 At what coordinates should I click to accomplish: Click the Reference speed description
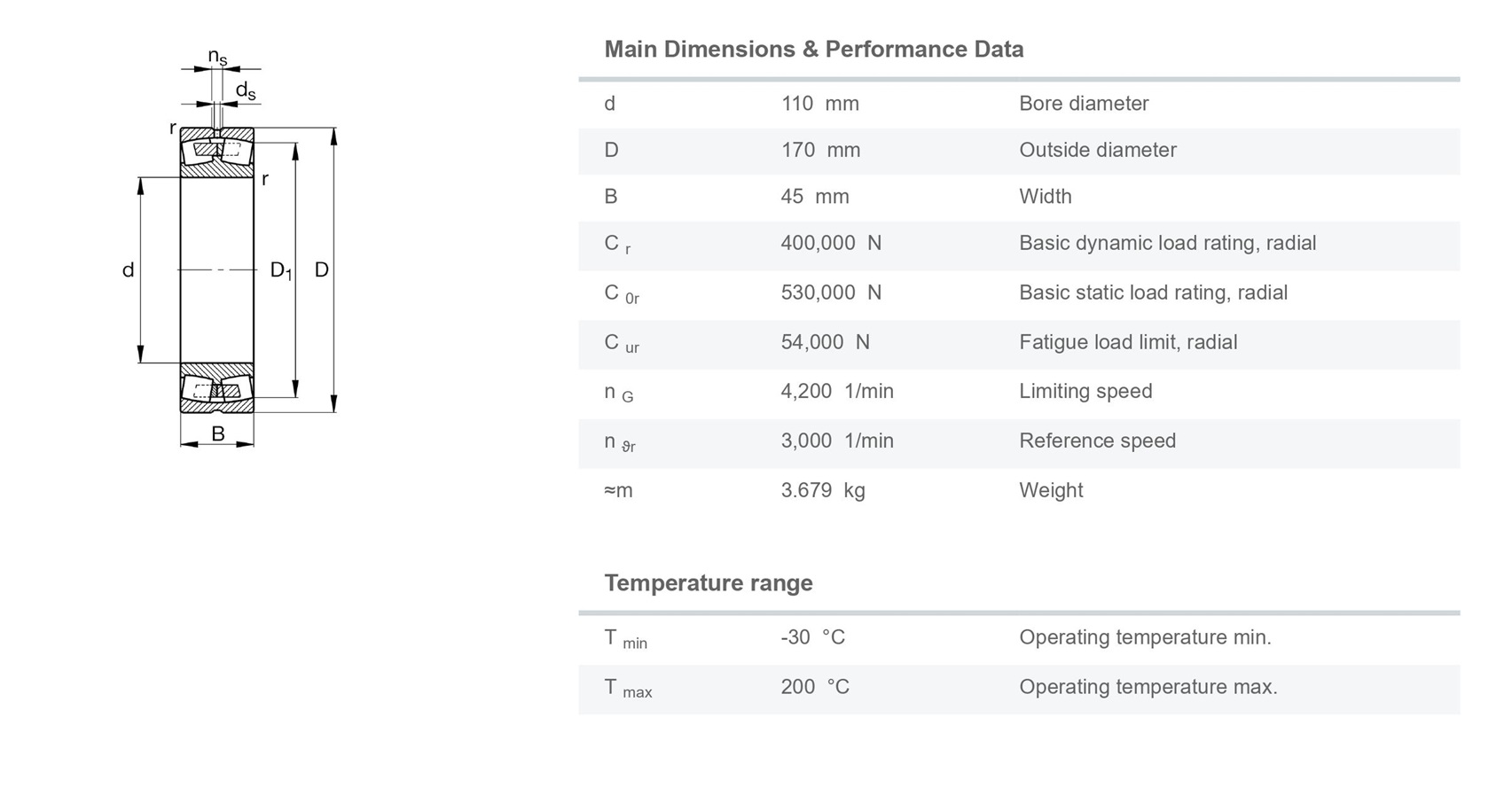[x=1097, y=441]
